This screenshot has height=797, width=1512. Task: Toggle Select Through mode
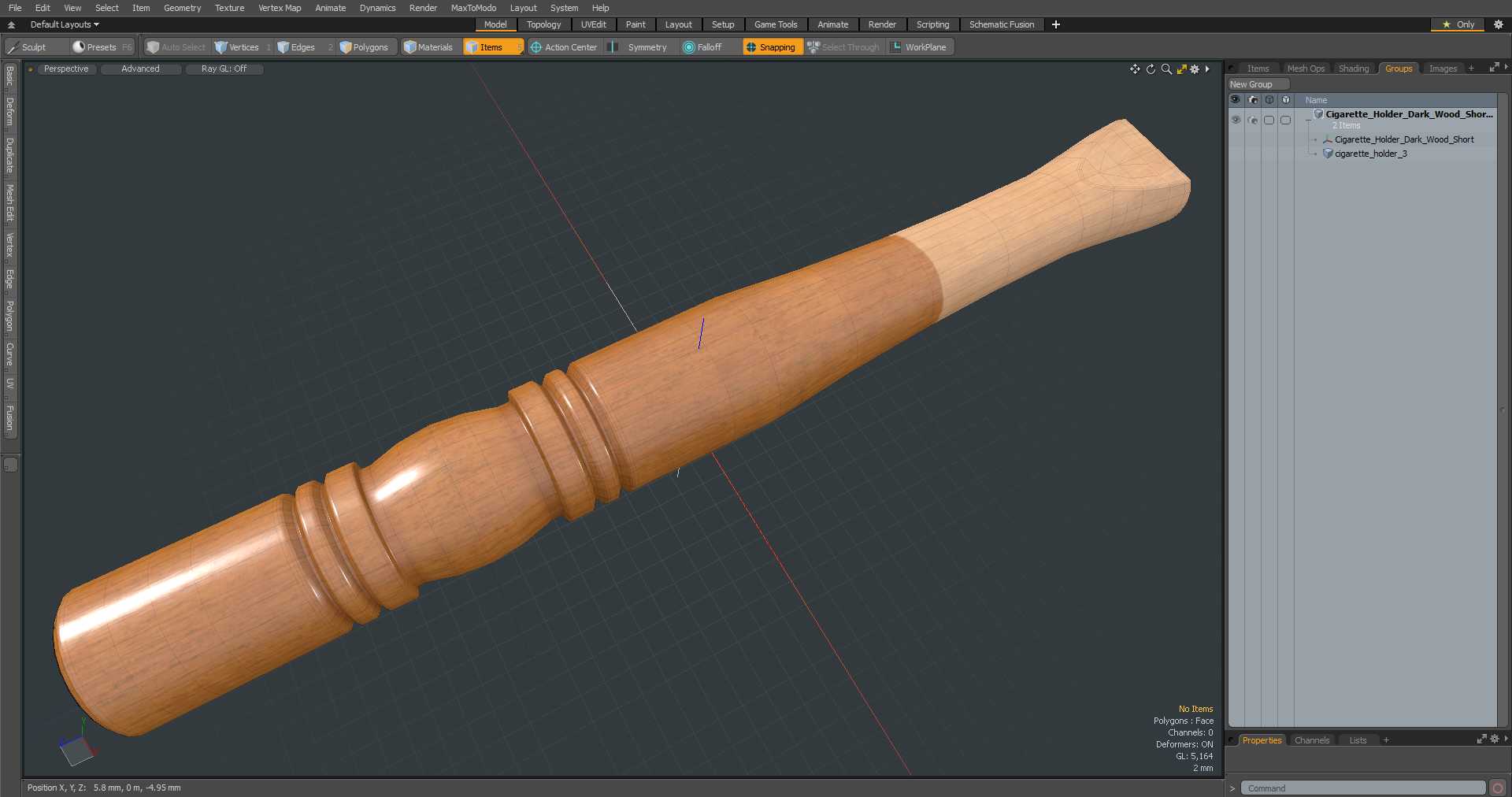[844, 47]
